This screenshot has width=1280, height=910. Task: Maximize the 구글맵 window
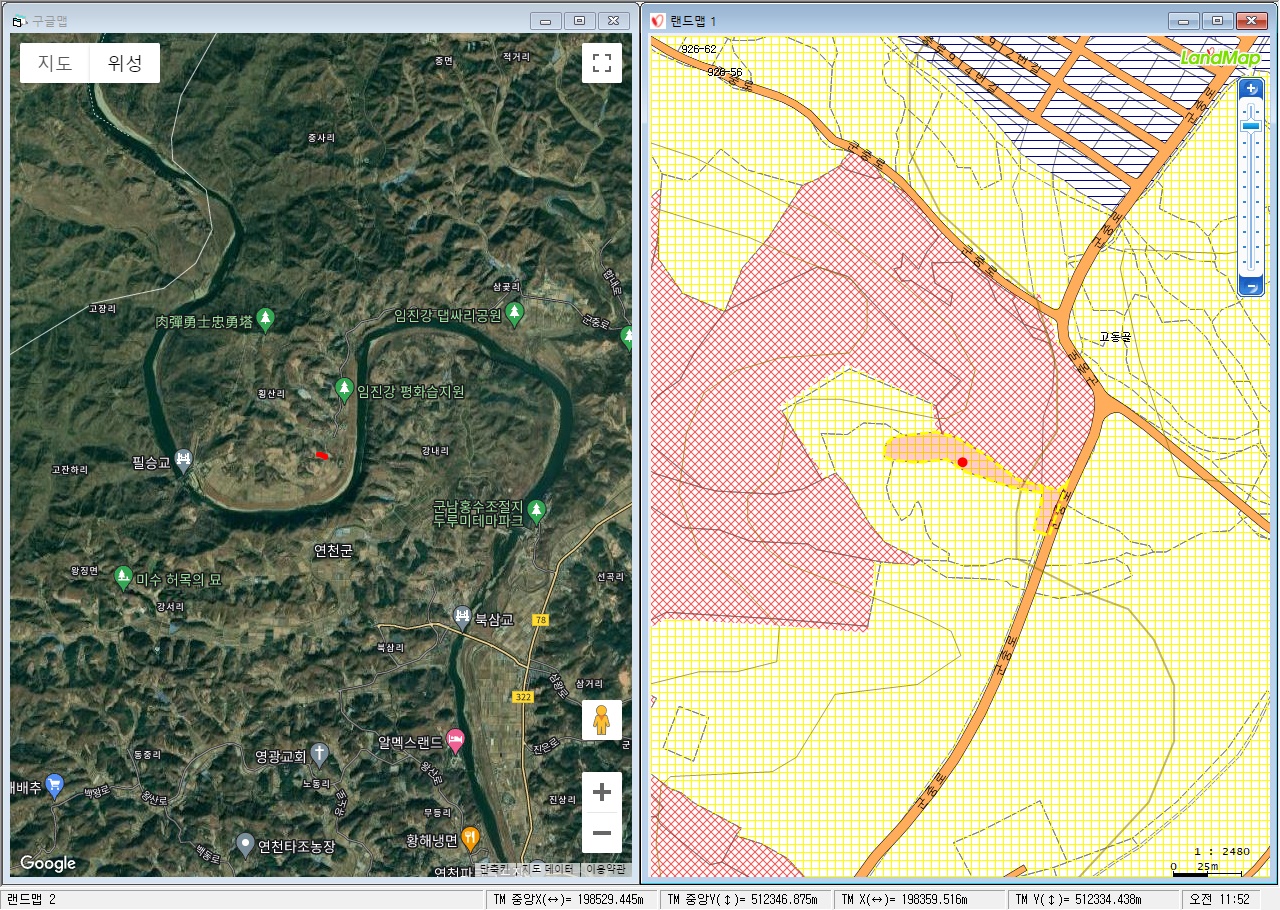coord(579,20)
